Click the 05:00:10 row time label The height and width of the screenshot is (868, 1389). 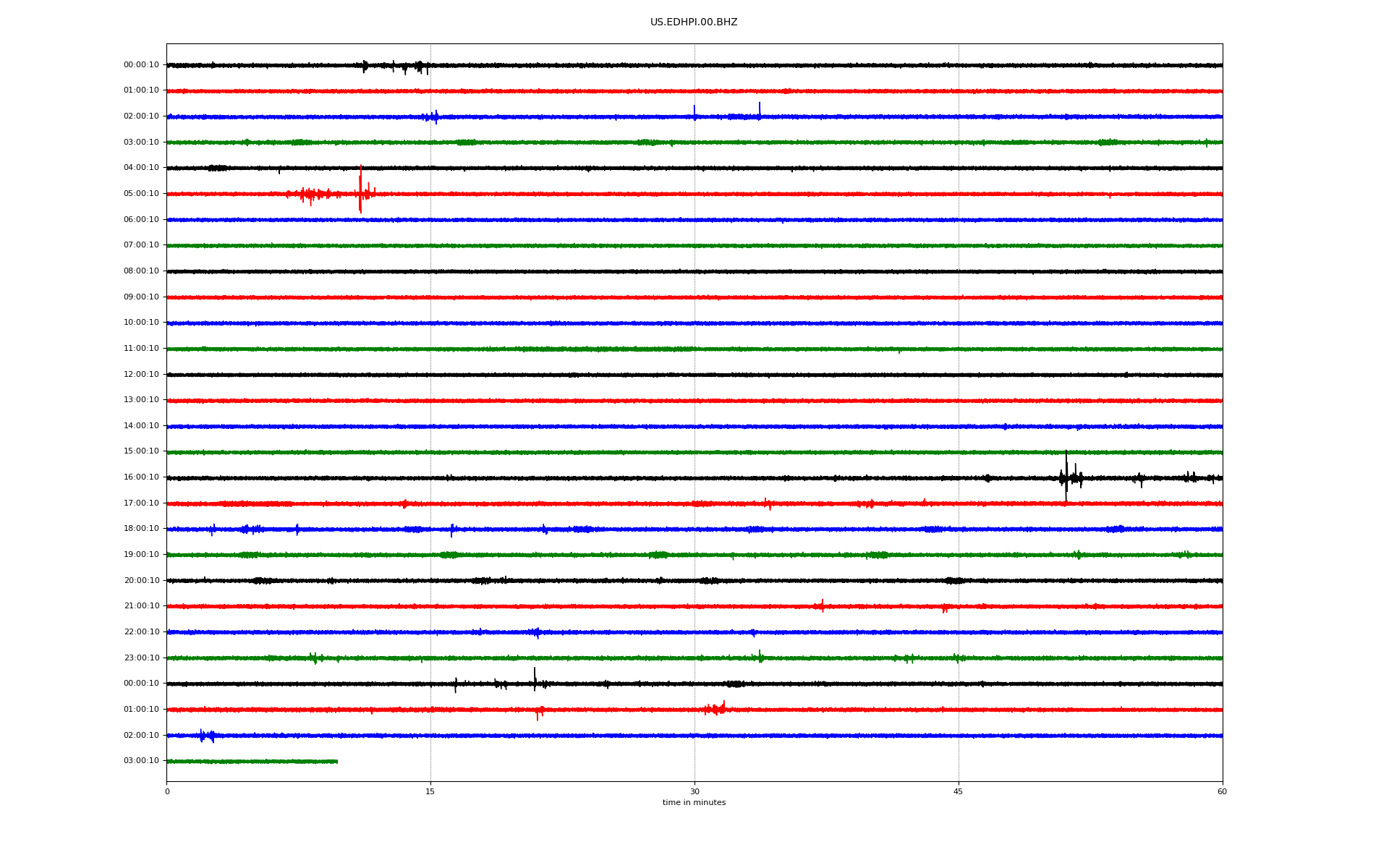point(141,194)
